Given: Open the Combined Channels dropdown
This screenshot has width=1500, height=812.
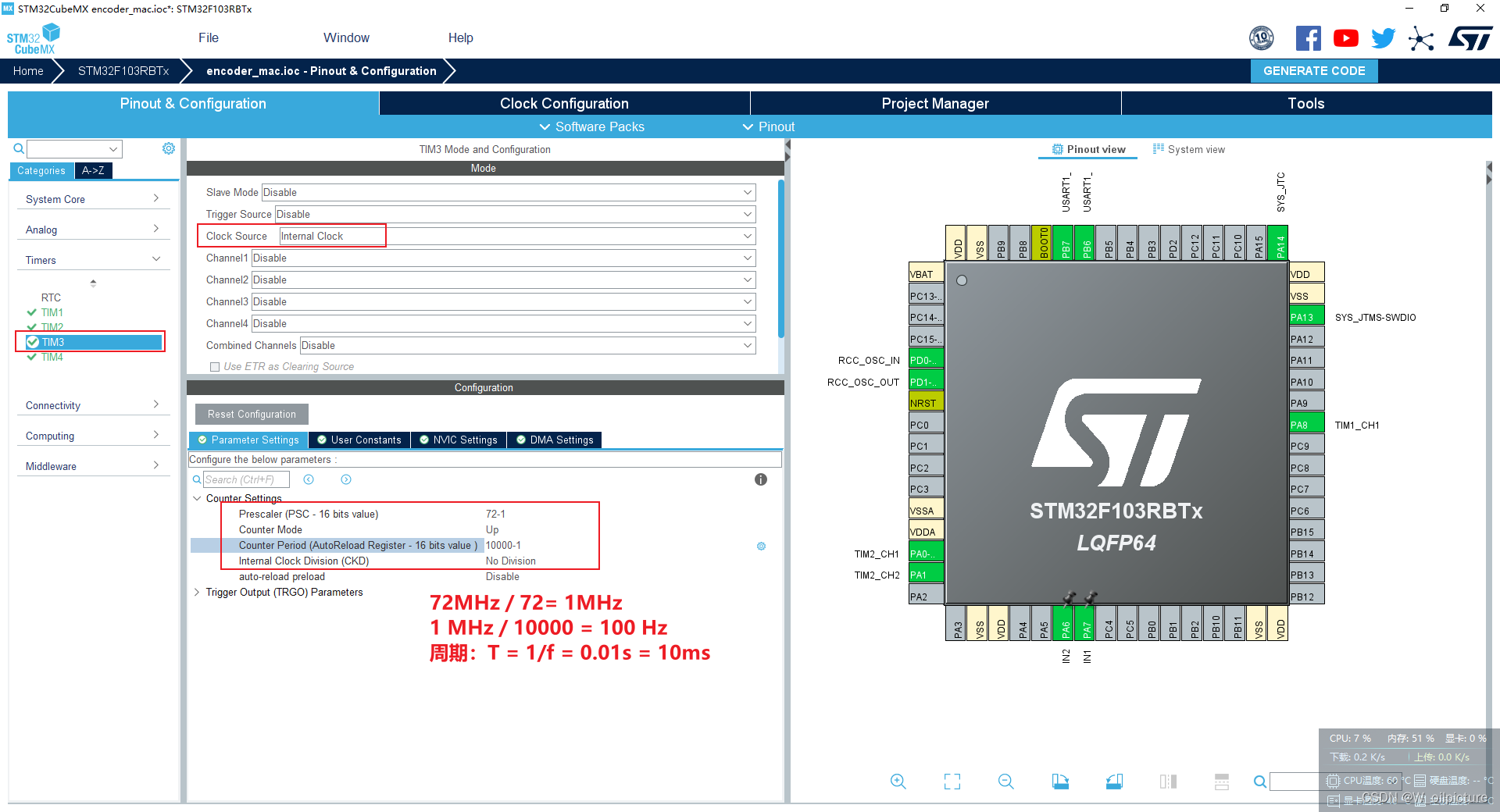Looking at the screenshot, I should tap(527, 345).
